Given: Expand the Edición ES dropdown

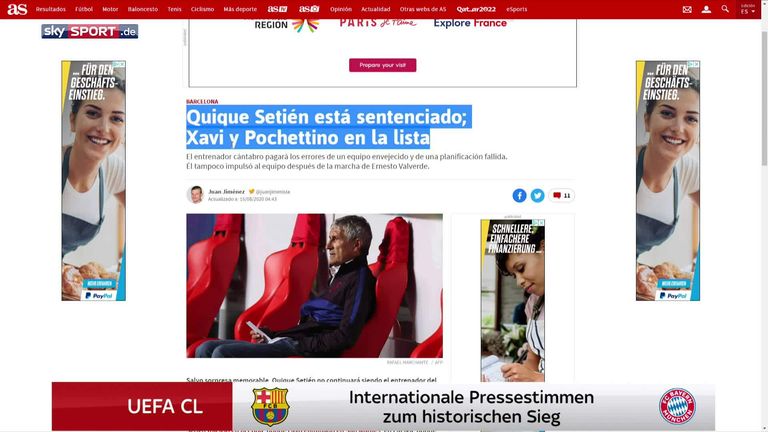Looking at the screenshot, I should (747, 9).
